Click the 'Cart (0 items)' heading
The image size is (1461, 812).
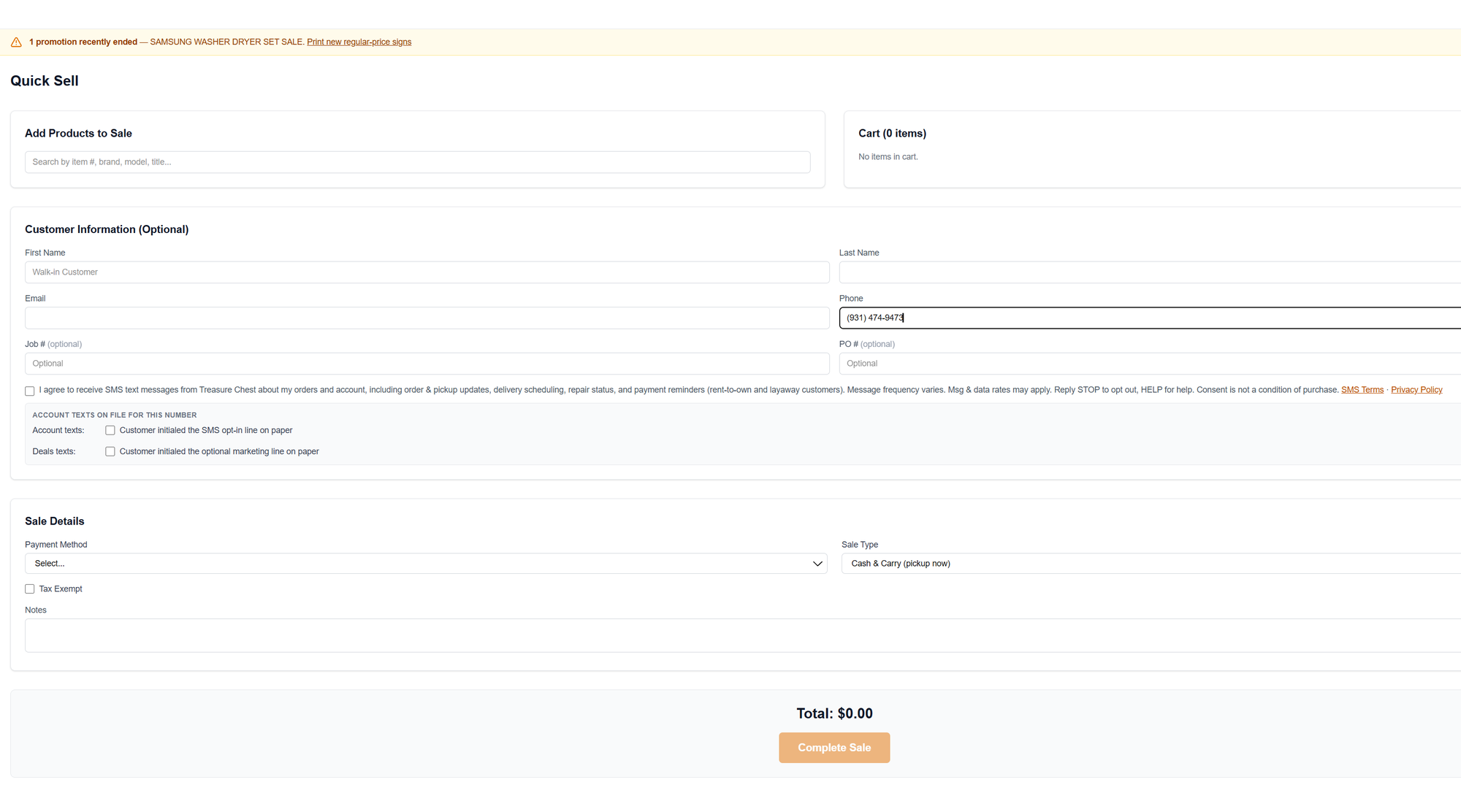[x=892, y=134]
